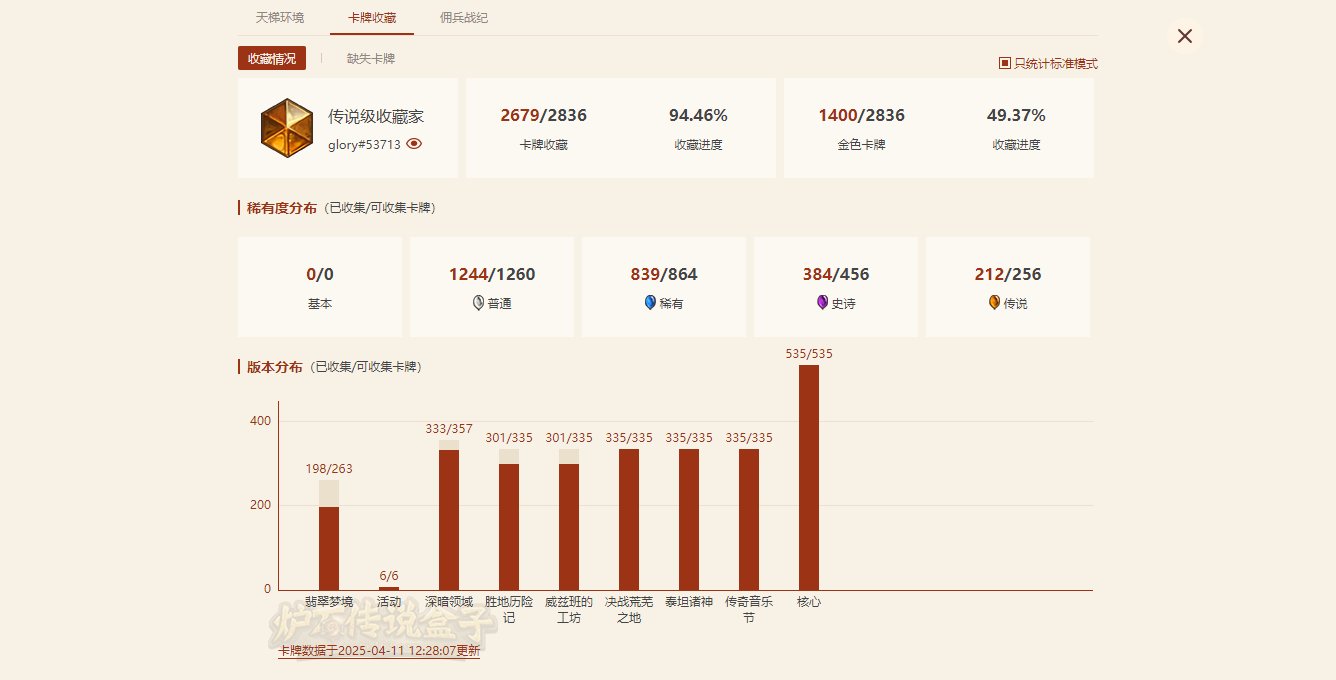Toggle the eye icon beside glory#53713

click(414, 144)
